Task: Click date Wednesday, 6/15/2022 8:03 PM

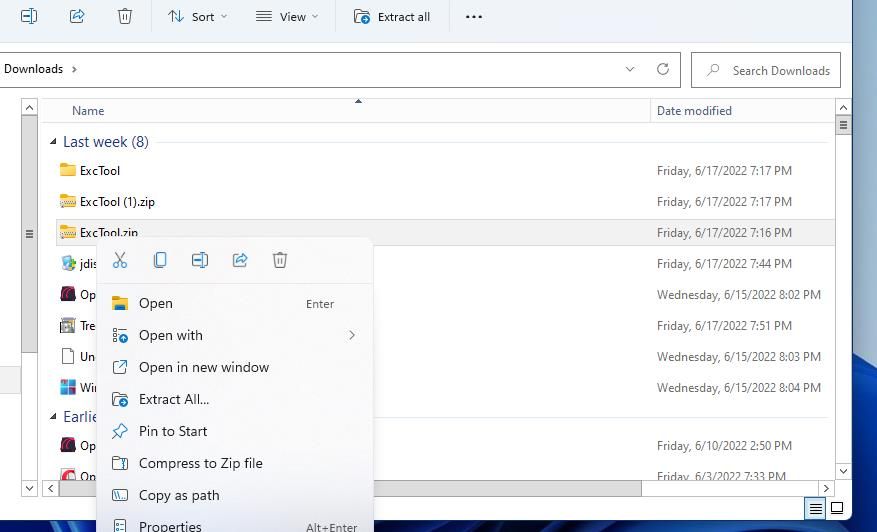Action: click(739, 357)
